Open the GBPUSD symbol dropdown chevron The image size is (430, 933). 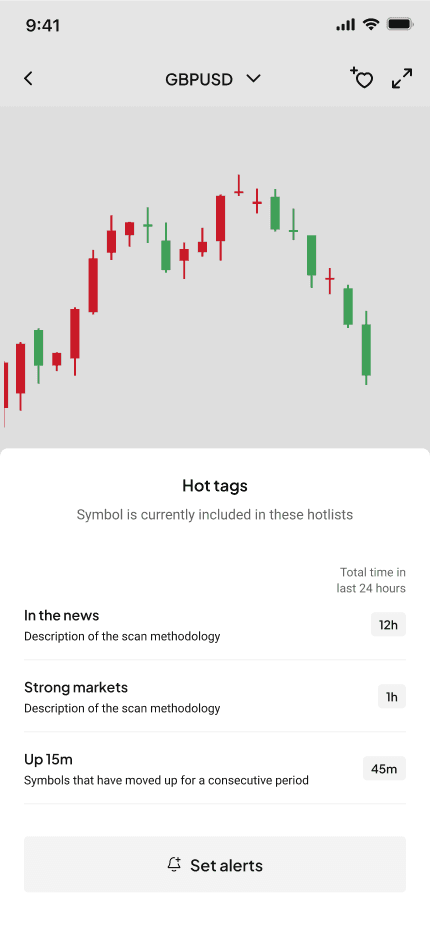click(x=254, y=79)
